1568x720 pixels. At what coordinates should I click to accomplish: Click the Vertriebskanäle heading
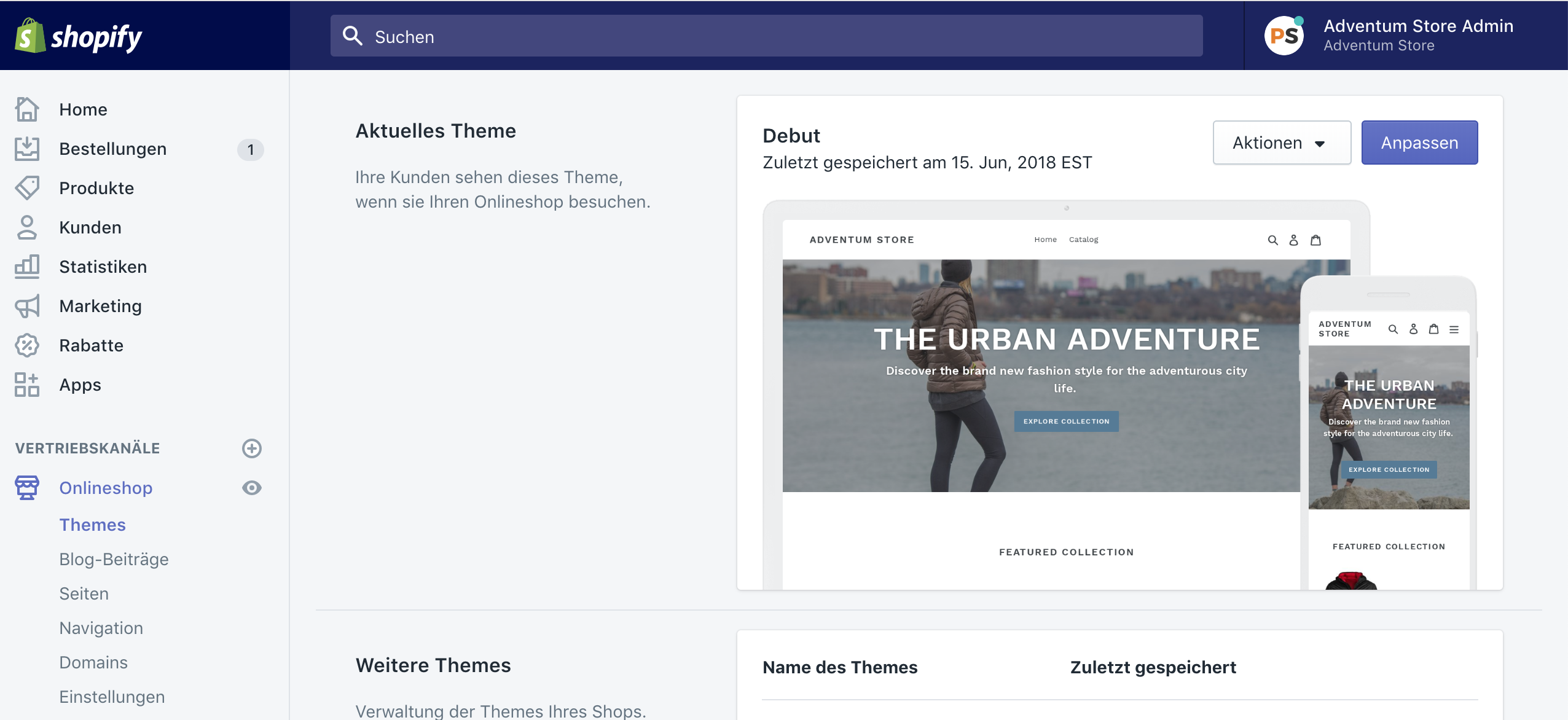click(x=87, y=448)
